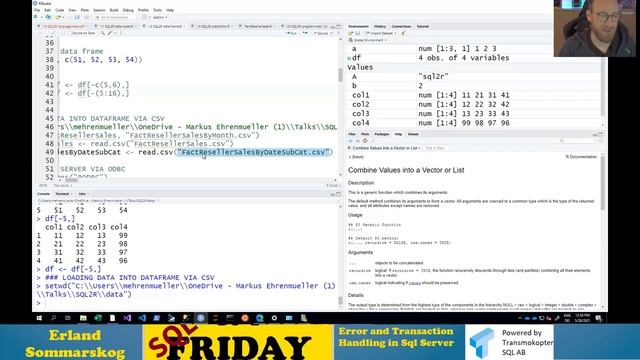This screenshot has height=360, width=640.
Task: Switch to the 12 SQL2R data frame.R tab
Action: coord(165,26)
